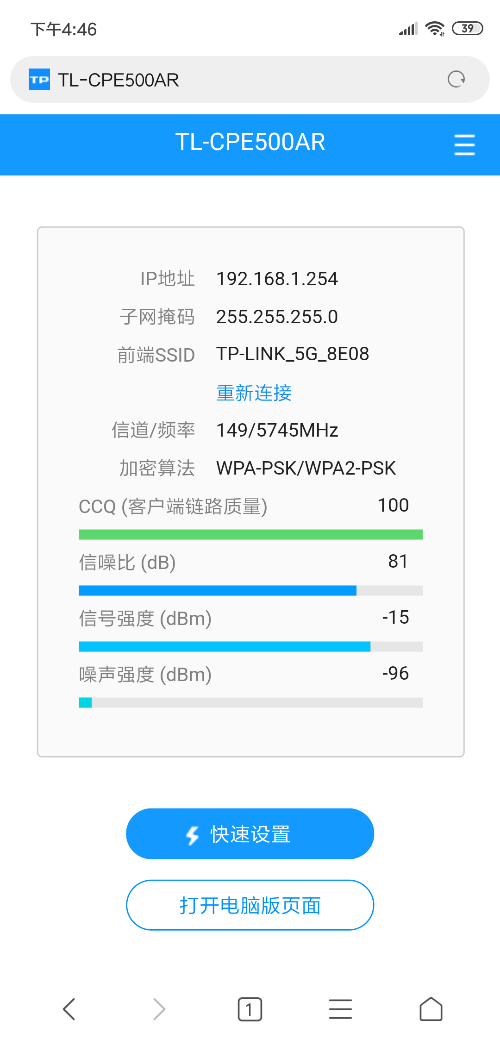Go to browser home page icon
500x1039 pixels.
coord(431,1009)
